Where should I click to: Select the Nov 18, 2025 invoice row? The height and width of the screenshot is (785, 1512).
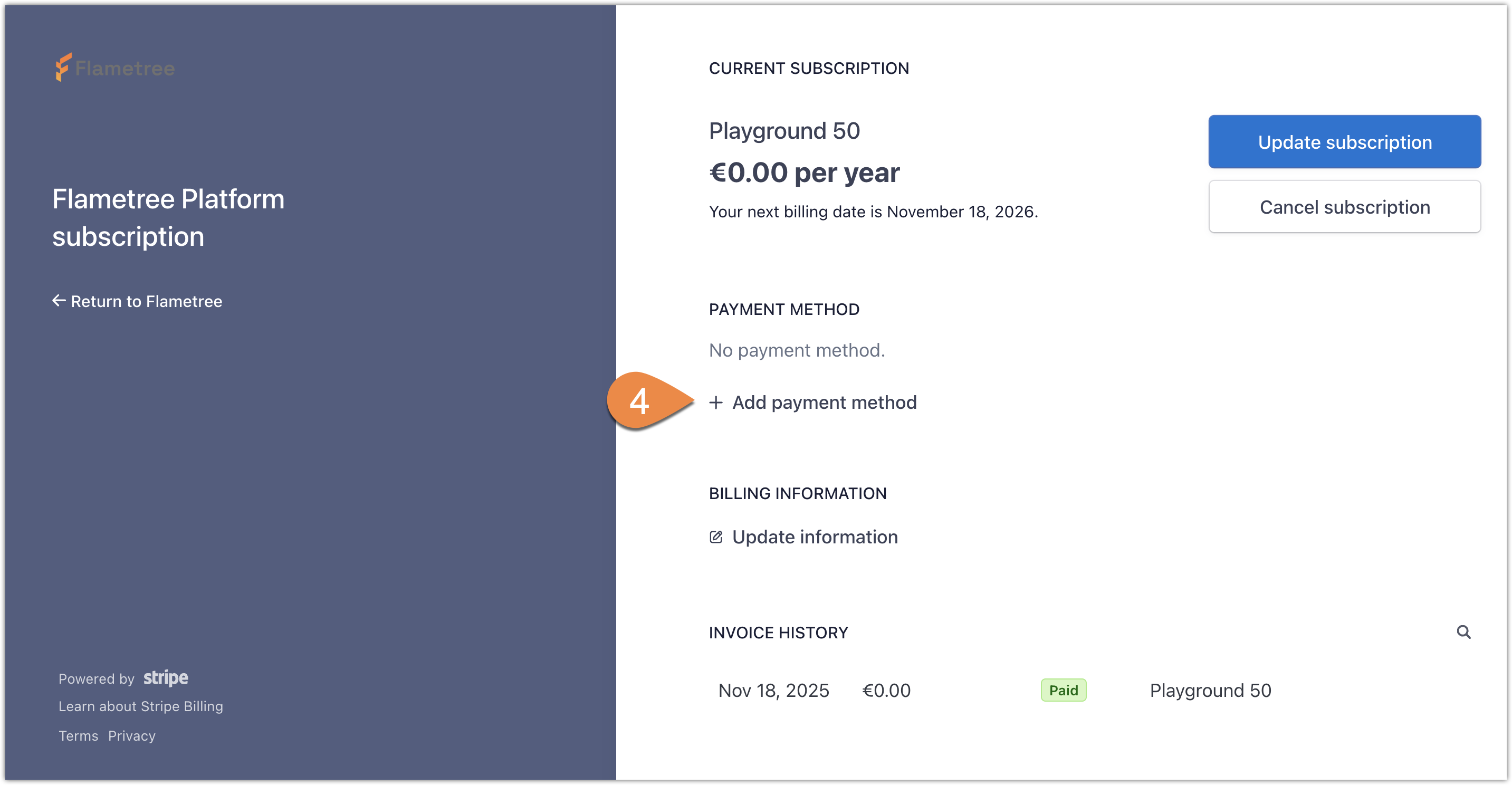pos(773,690)
